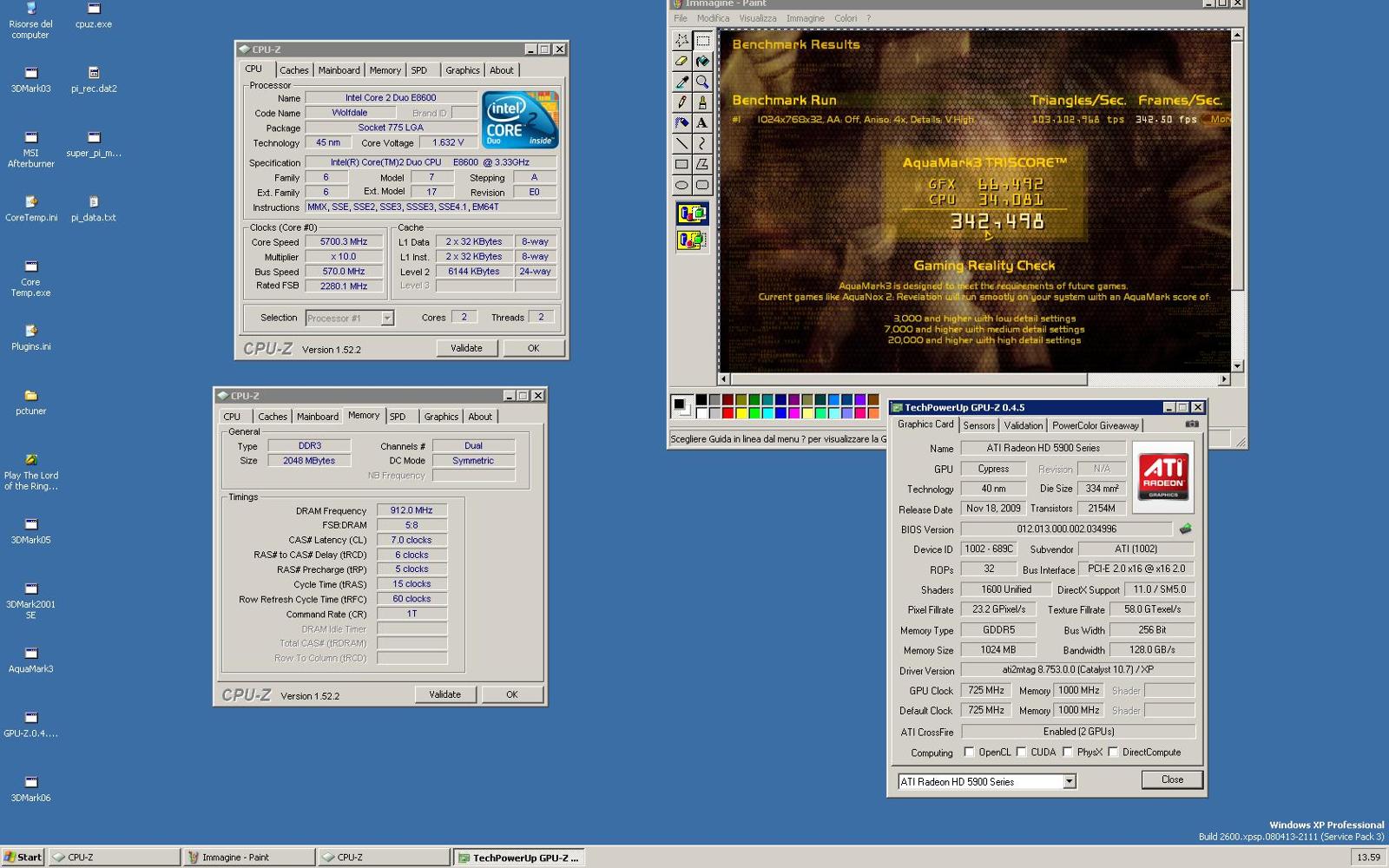Toggle the DirectCompute checkbox in GPU-Z
The image size is (1389, 868).
click(x=1113, y=753)
